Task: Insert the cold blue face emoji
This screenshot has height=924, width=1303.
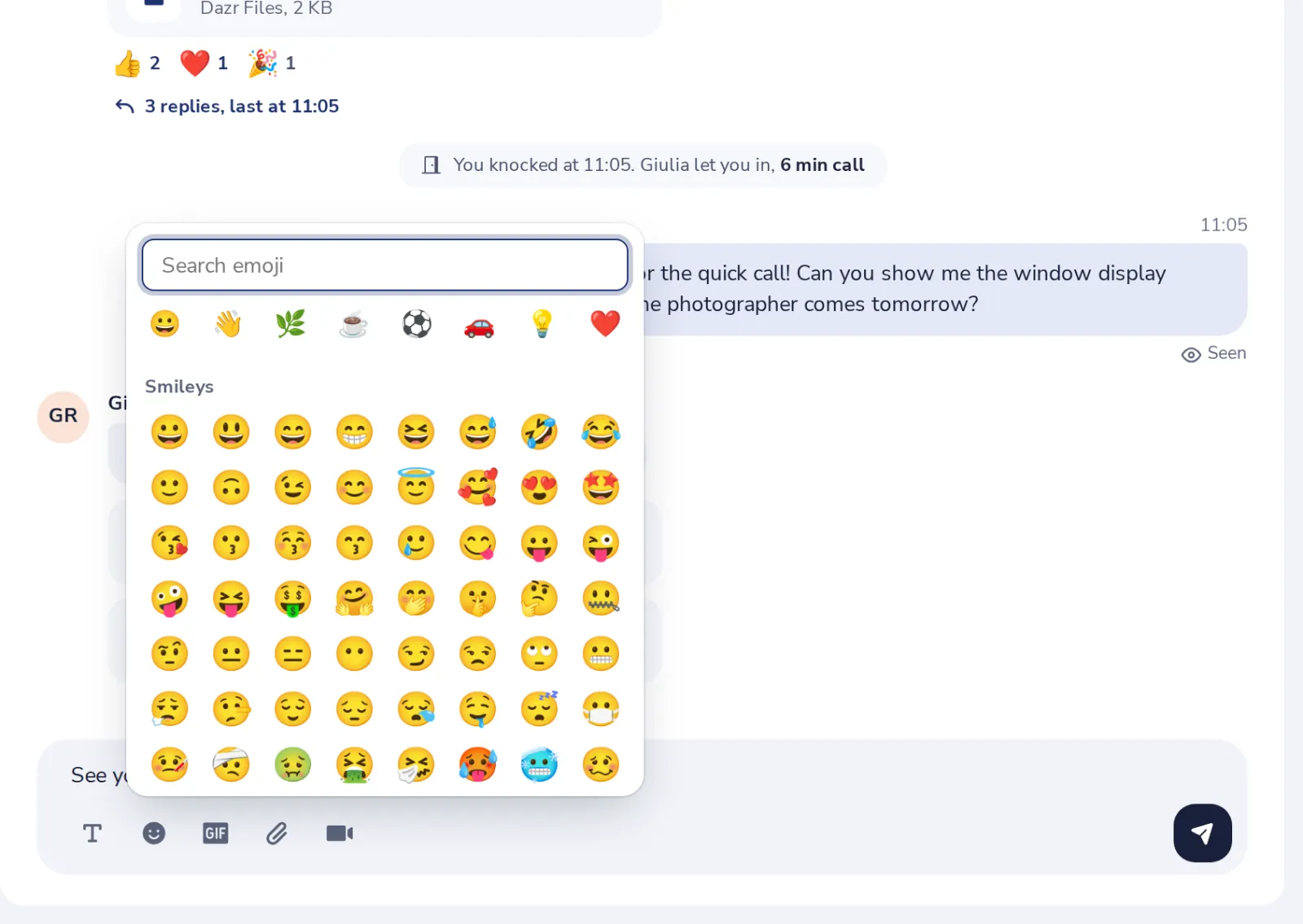Action: tap(539, 764)
